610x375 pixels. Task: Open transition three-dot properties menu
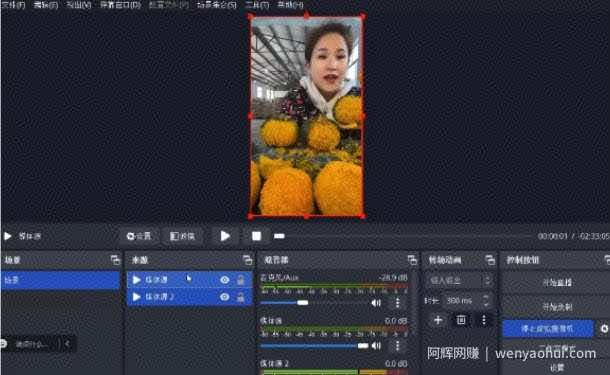tap(484, 320)
